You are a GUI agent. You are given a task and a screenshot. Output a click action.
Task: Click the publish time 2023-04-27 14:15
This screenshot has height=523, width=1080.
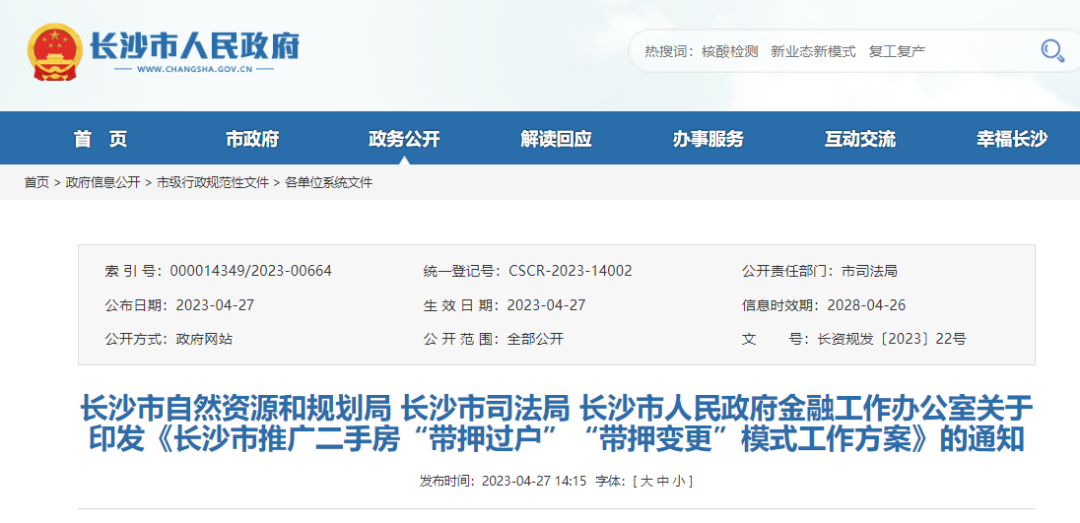[533, 480]
